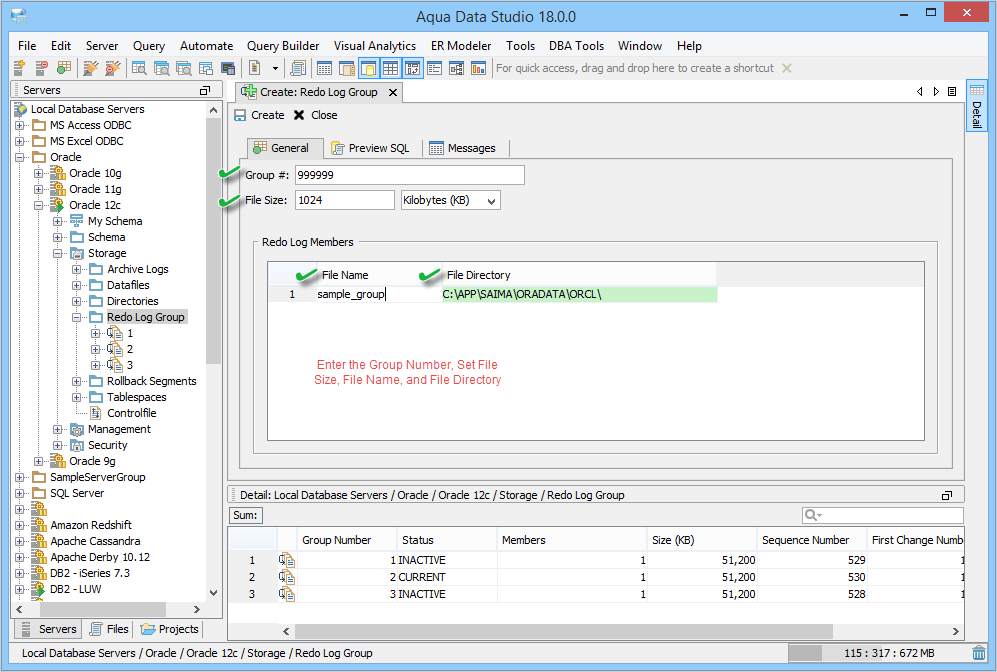Viewport: 997px width, 672px height.
Task: Collapse the Oracle folder in the tree
Action: tap(20, 157)
